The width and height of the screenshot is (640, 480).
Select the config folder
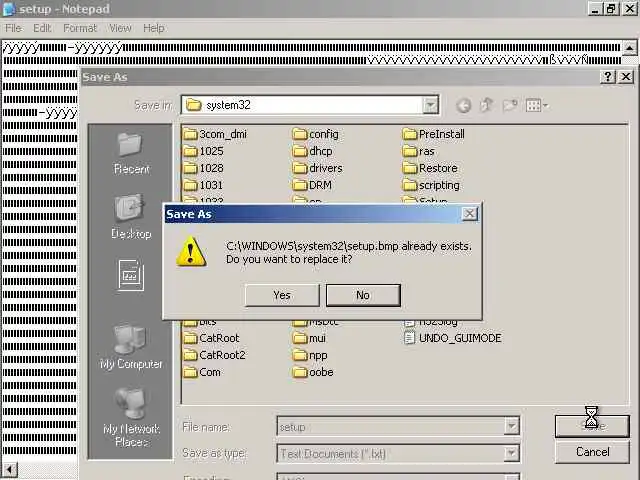[316, 134]
